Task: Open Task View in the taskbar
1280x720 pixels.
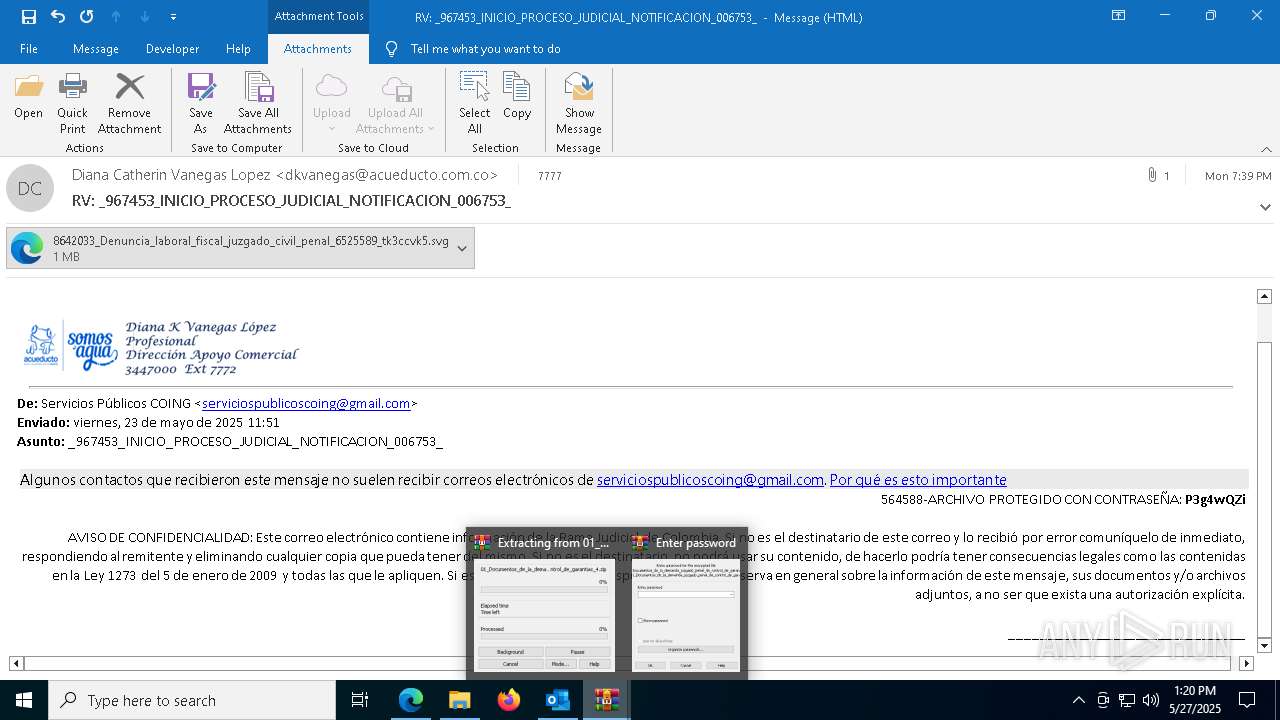Action: 360,700
